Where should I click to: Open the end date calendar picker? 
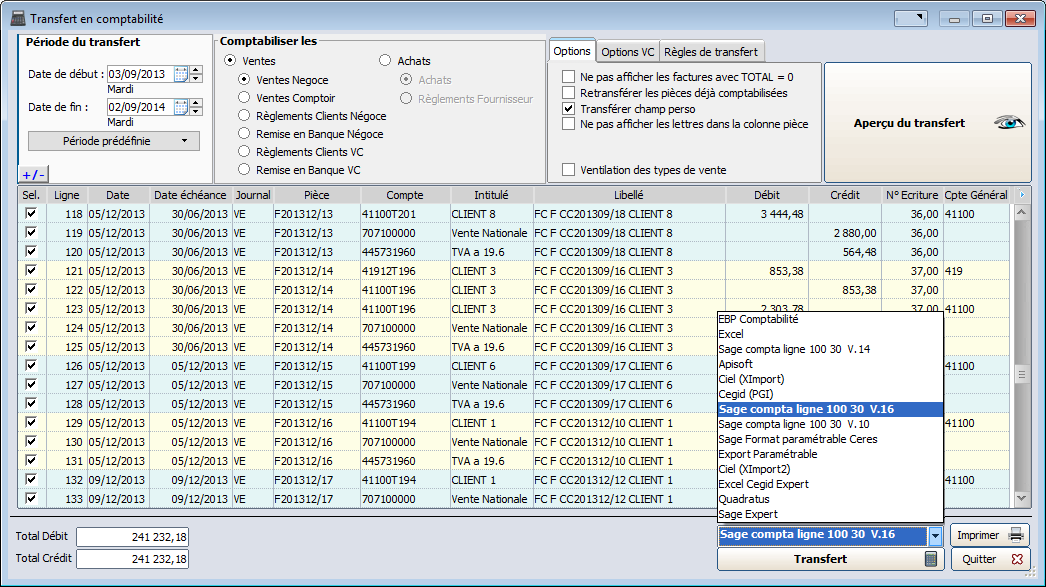(x=181, y=107)
